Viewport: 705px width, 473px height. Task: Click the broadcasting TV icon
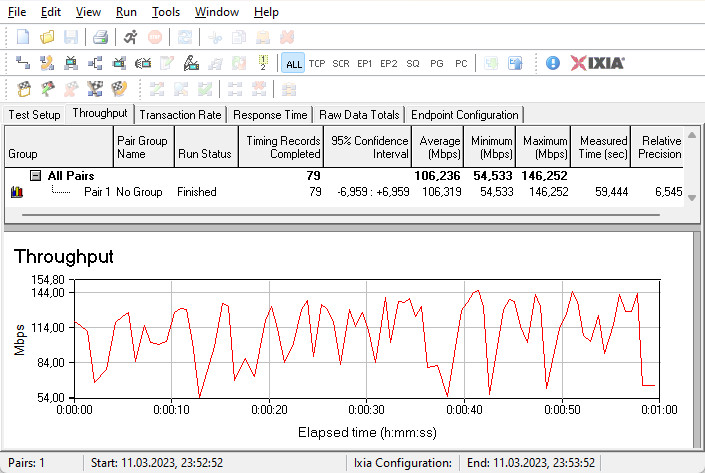coord(143,63)
